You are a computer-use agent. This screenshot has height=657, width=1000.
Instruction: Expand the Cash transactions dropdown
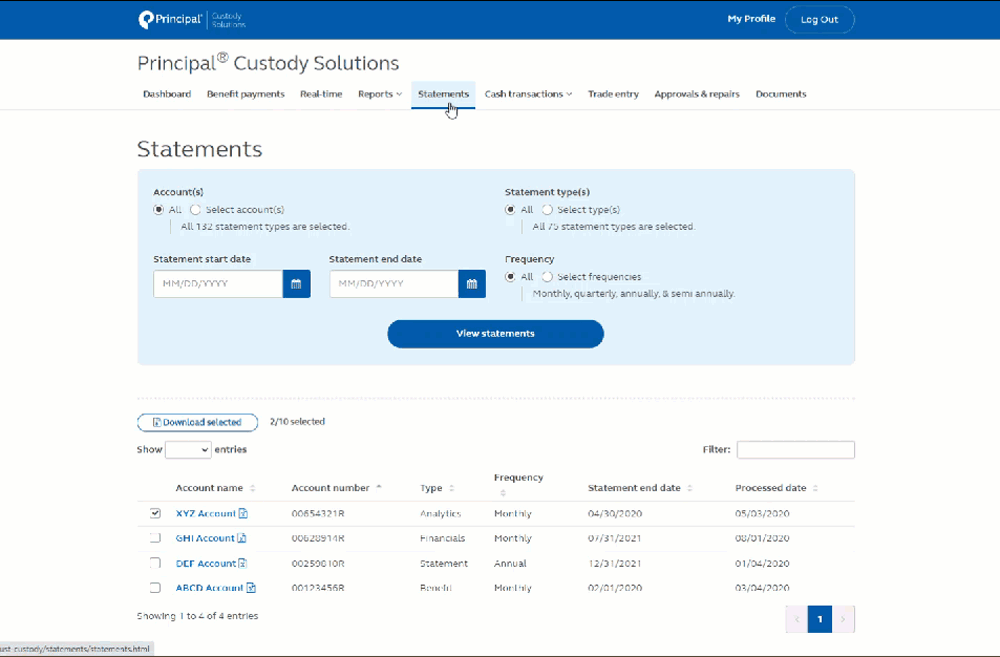tap(528, 94)
